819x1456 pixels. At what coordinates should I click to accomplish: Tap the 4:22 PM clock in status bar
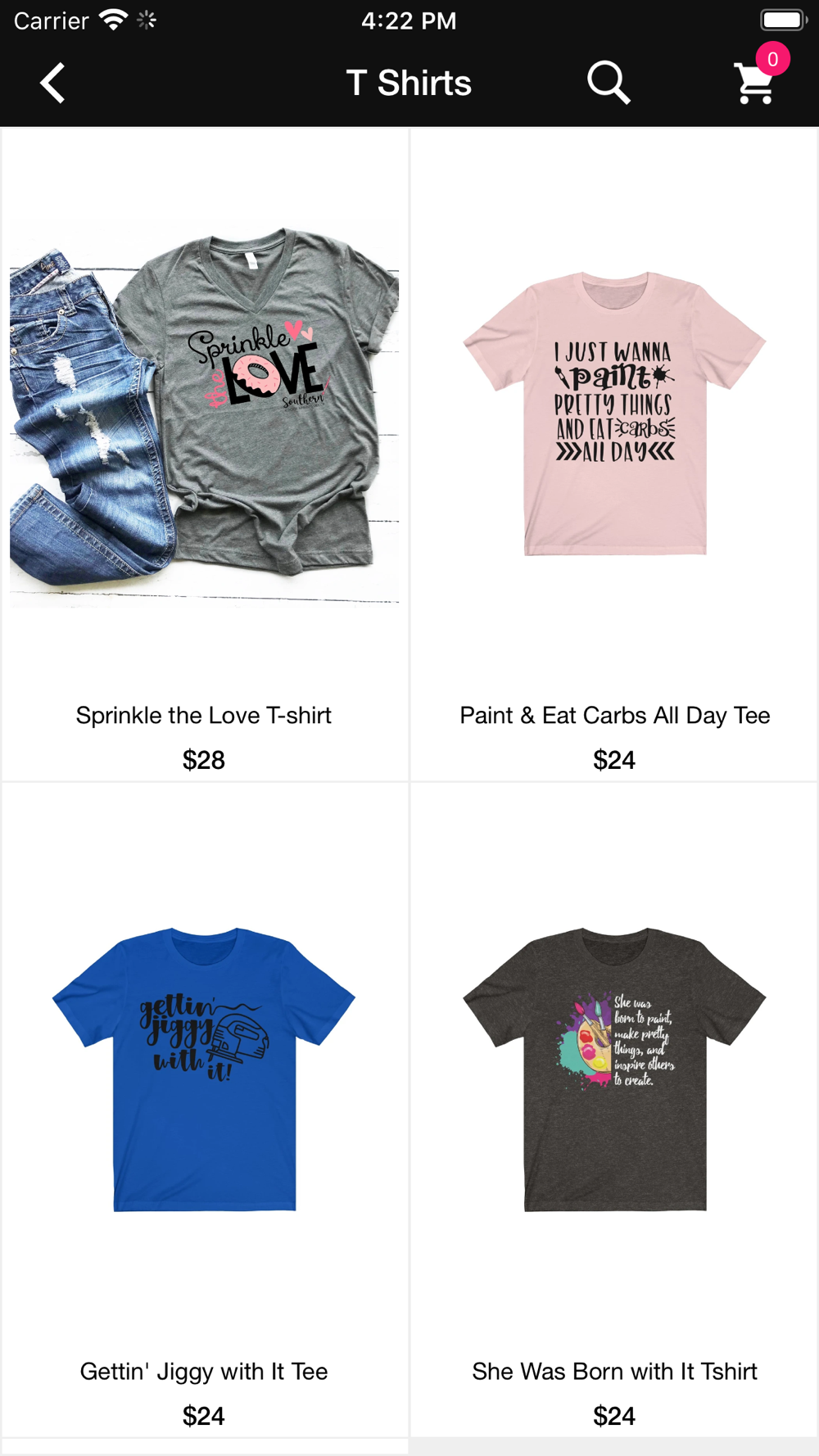409,20
